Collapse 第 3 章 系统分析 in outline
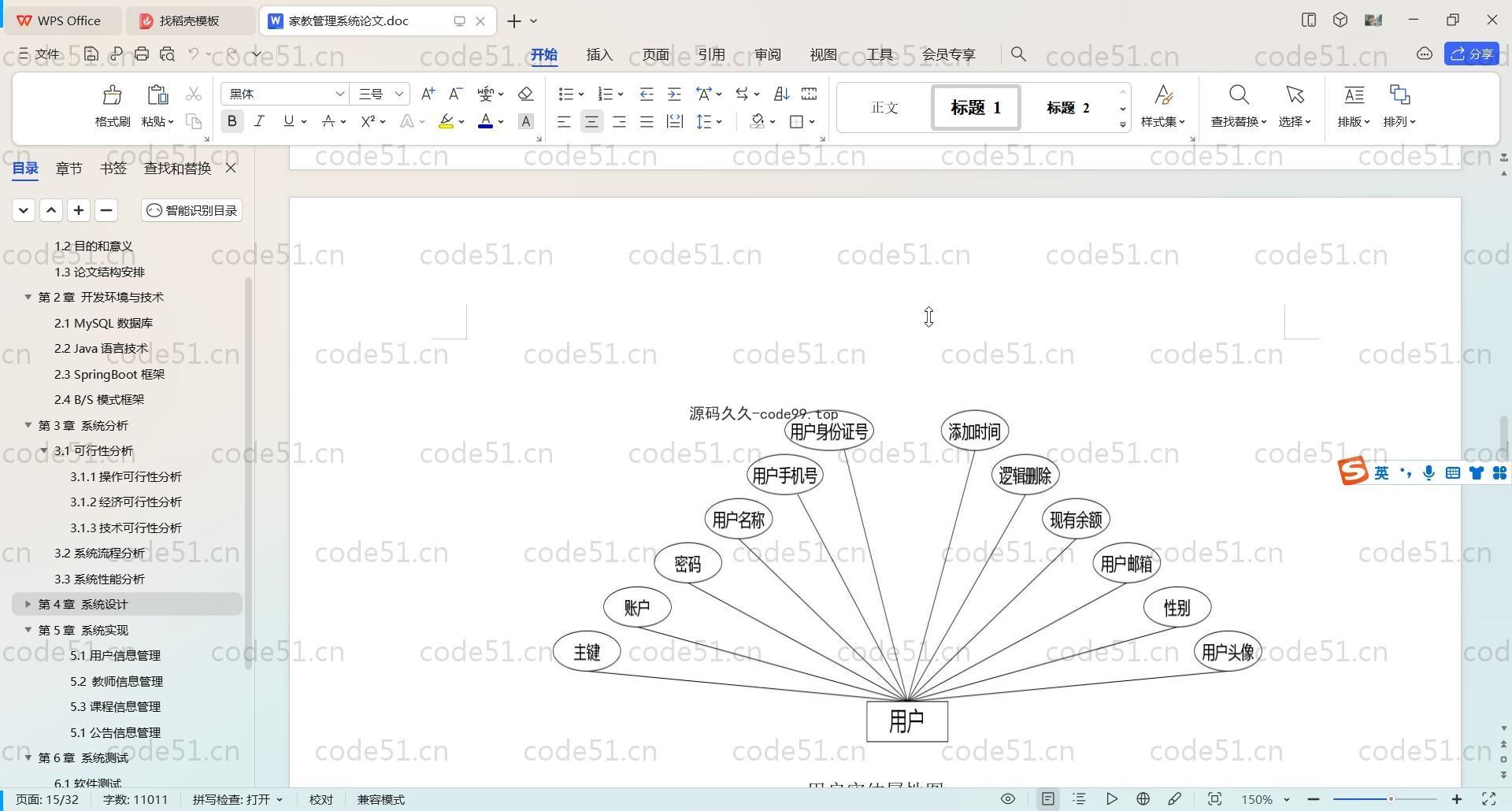 click(28, 425)
